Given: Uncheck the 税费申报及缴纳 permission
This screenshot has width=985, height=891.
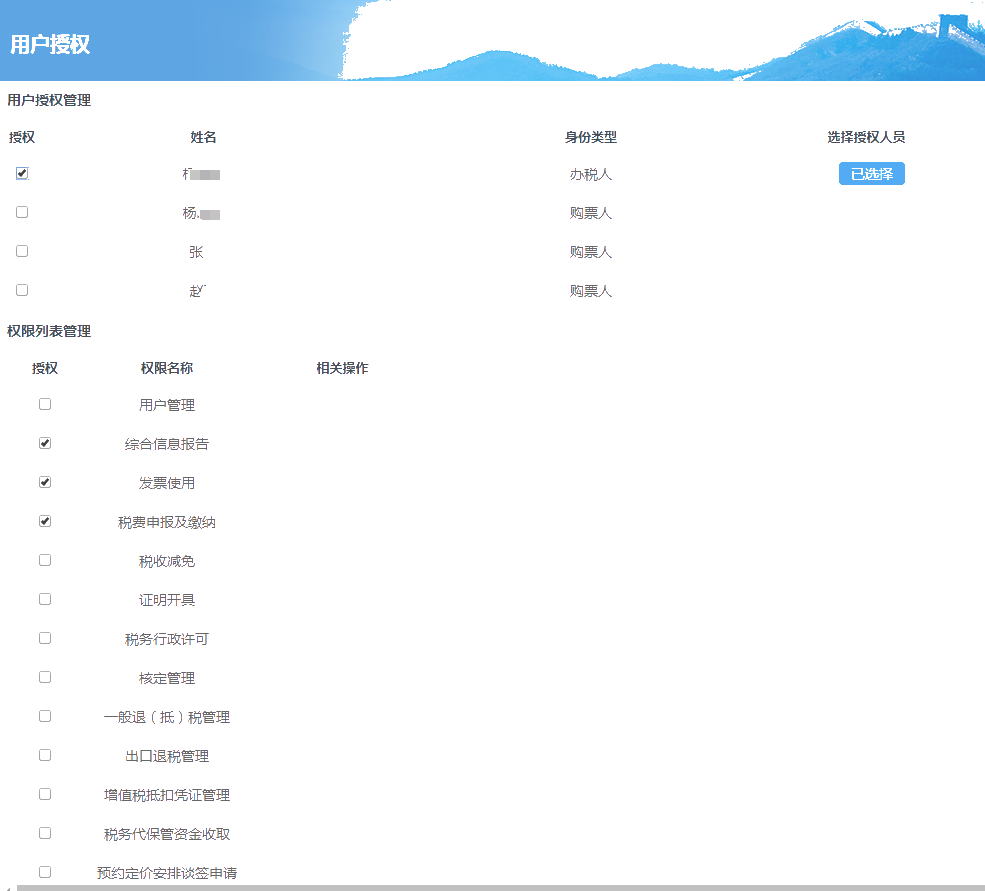Looking at the screenshot, I should (45, 521).
